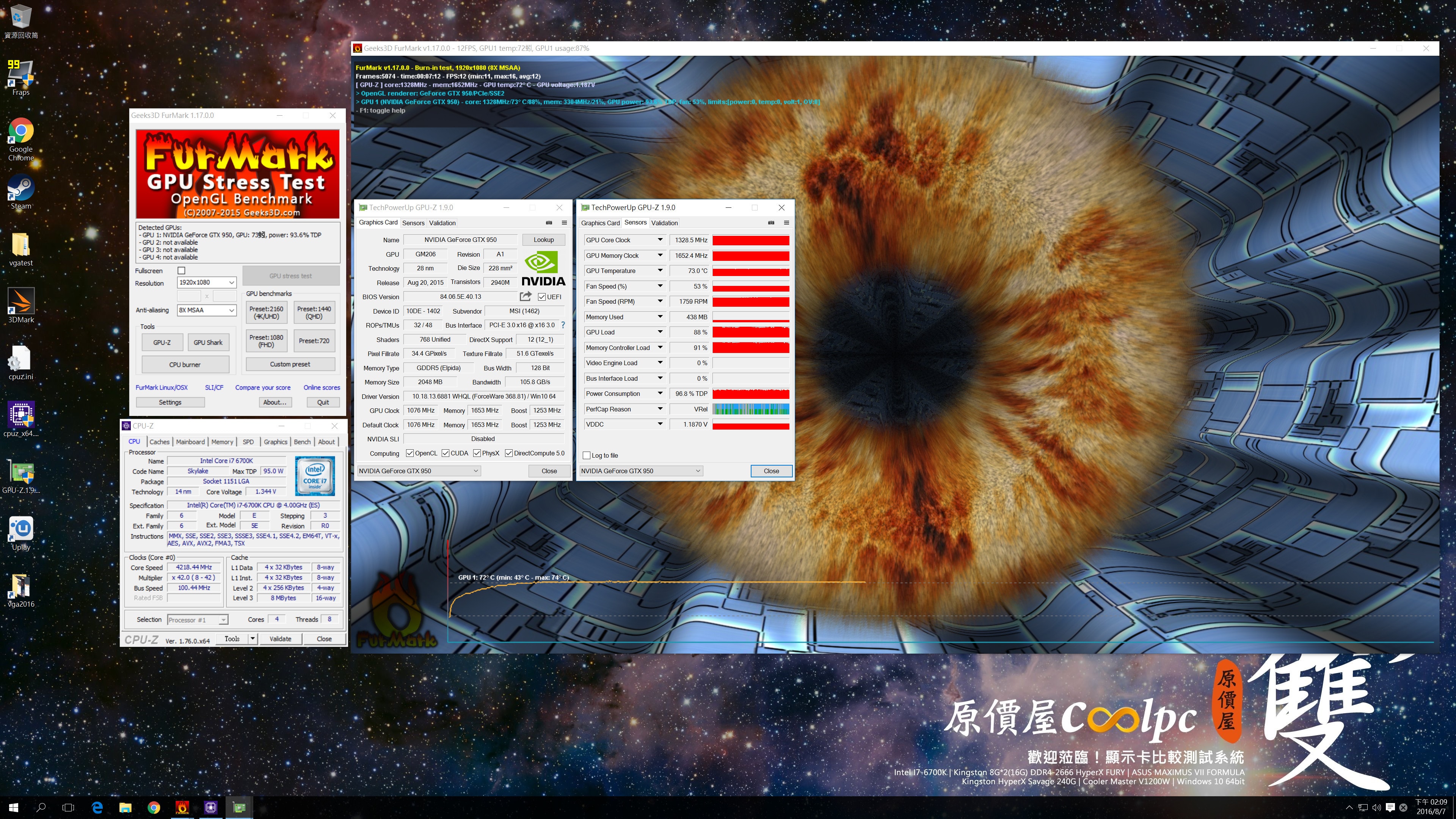The image size is (1456, 819).
Task: Open the hamburger menu in the GPU-Z Graphics Card window
Action: [x=564, y=223]
